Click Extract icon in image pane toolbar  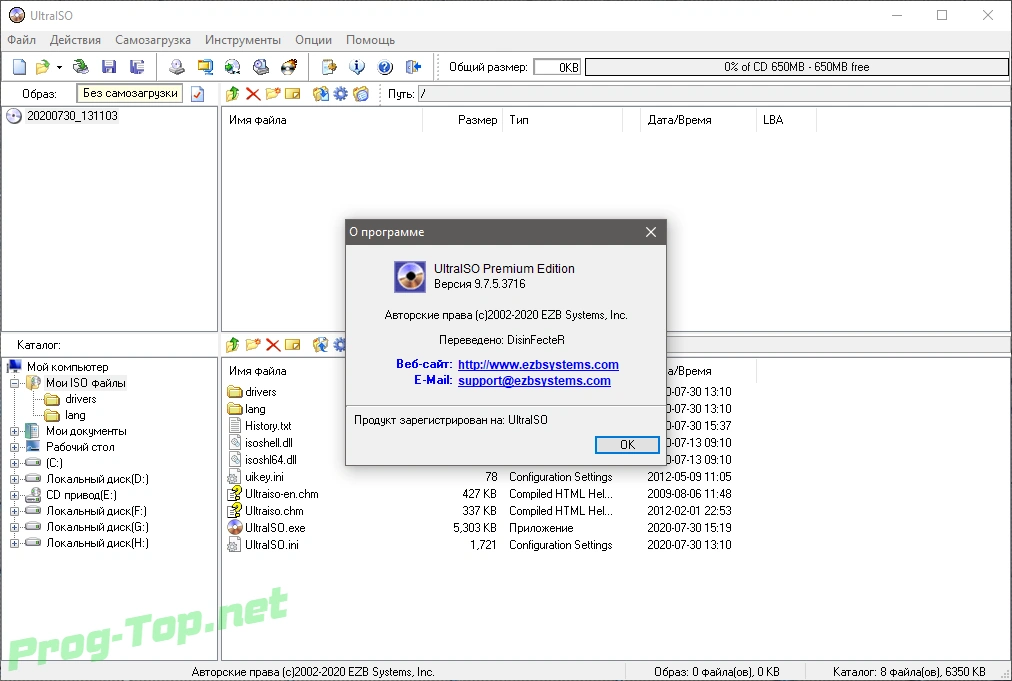click(x=320, y=94)
